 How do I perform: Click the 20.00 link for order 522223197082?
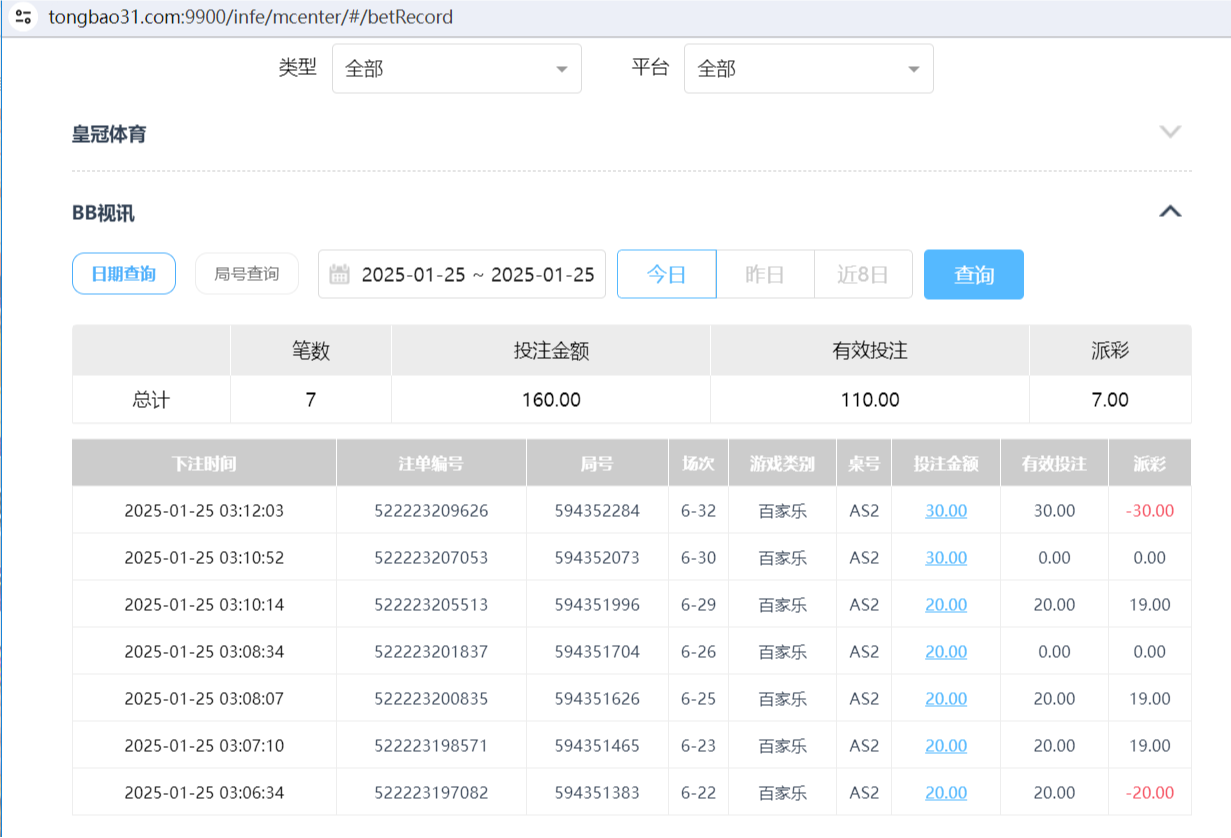click(x=945, y=792)
